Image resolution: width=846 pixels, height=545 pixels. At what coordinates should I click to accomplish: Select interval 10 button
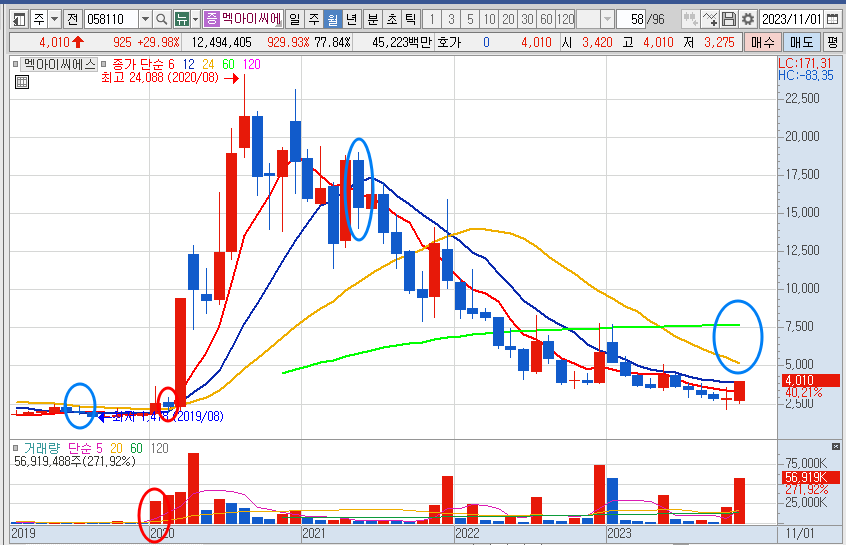point(489,20)
